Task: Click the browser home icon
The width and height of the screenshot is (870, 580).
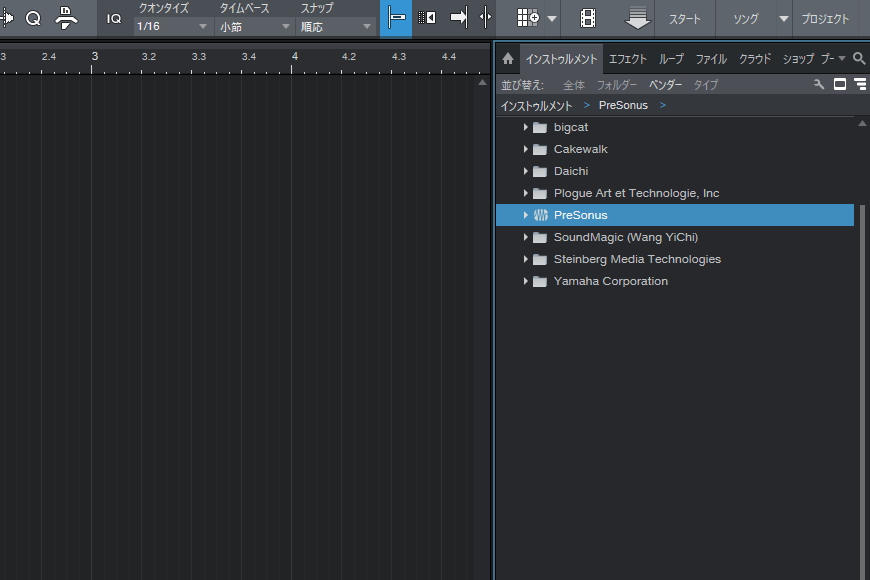Action: tap(508, 59)
